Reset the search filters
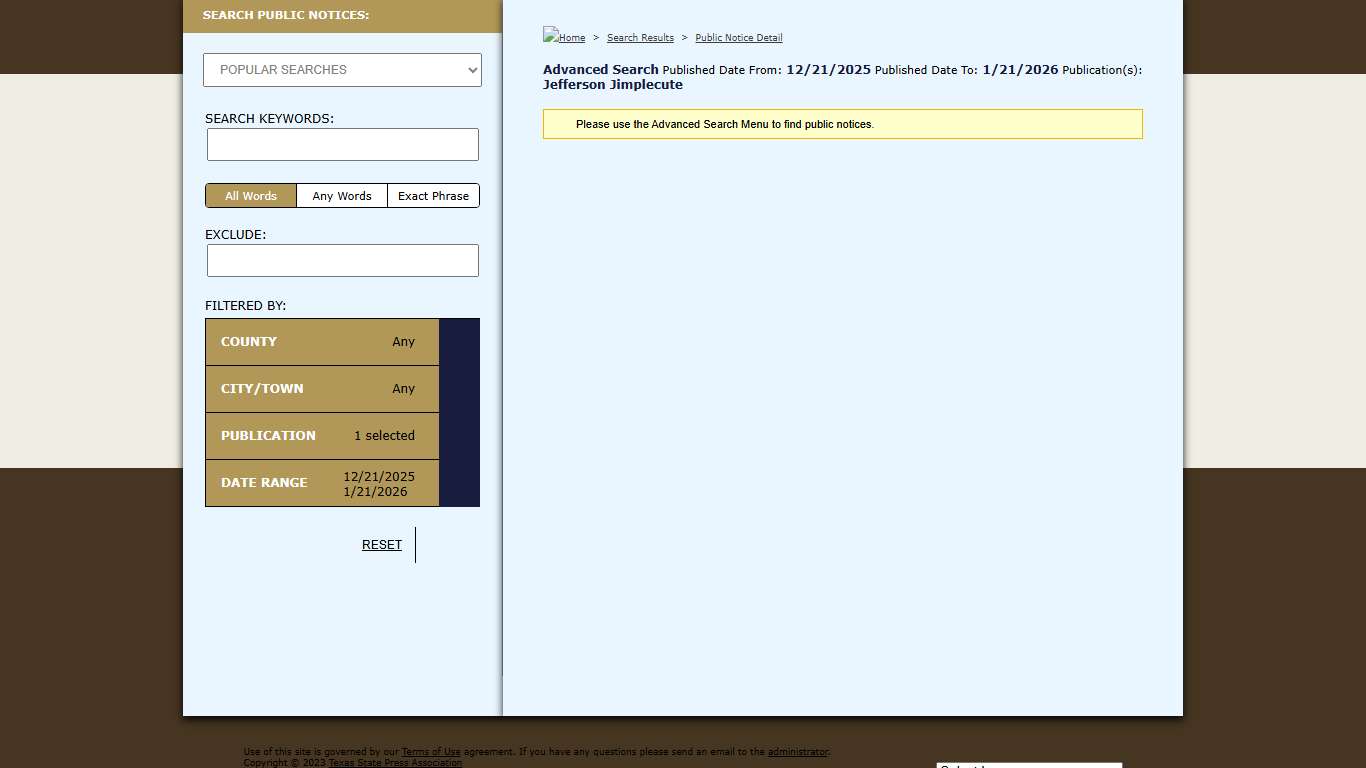Viewport: 1366px width, 768px height. (382, 545)
